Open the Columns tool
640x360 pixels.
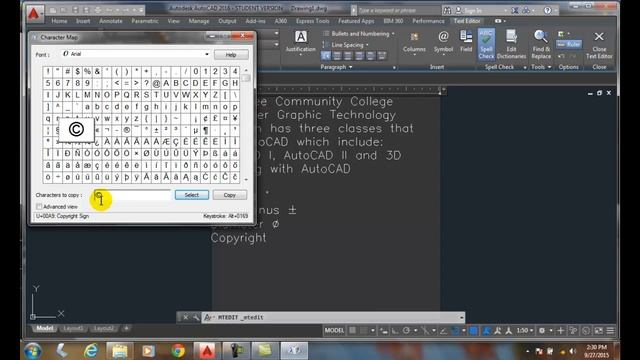pos(414,42)
